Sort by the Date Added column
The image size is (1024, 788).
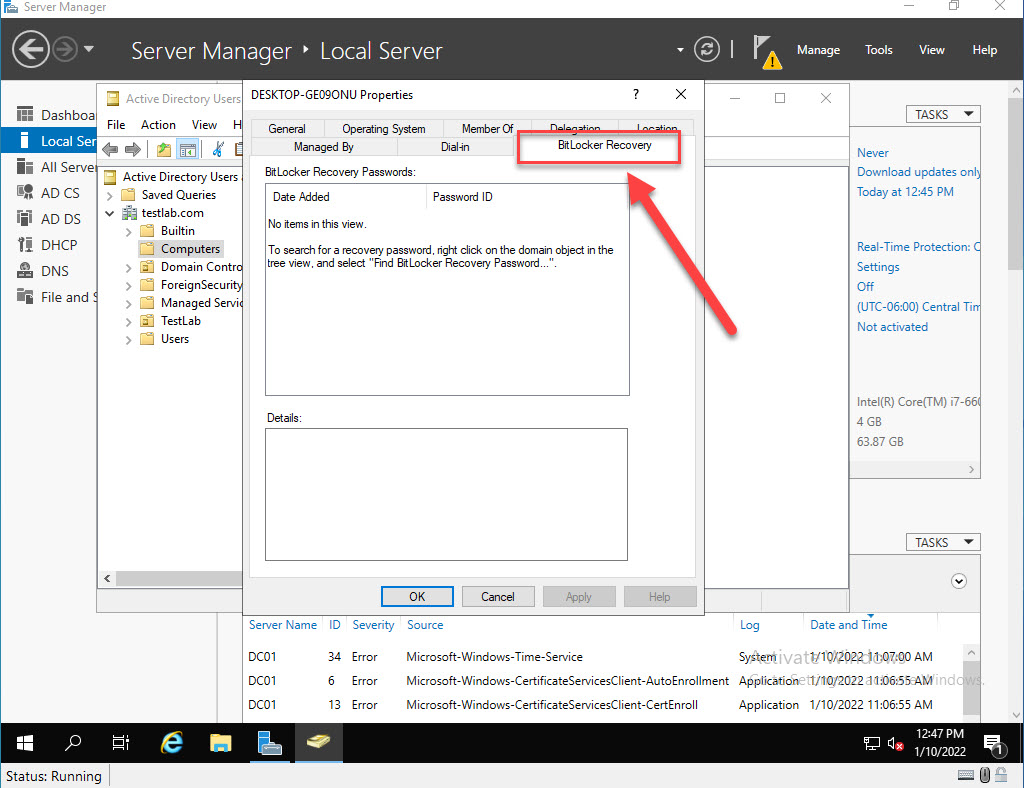point(346,197)
